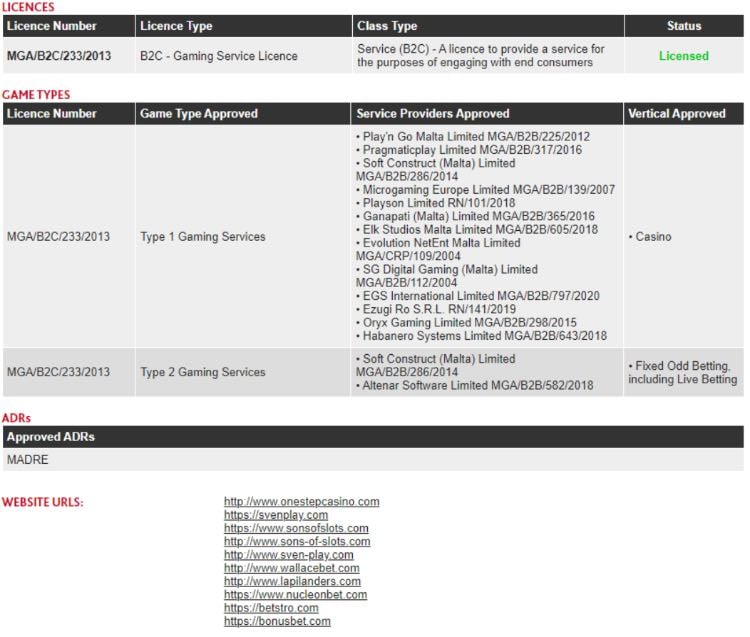Open the www.wallacebet.com link
This screenshot has height=637, width=750.
point(292,568)
